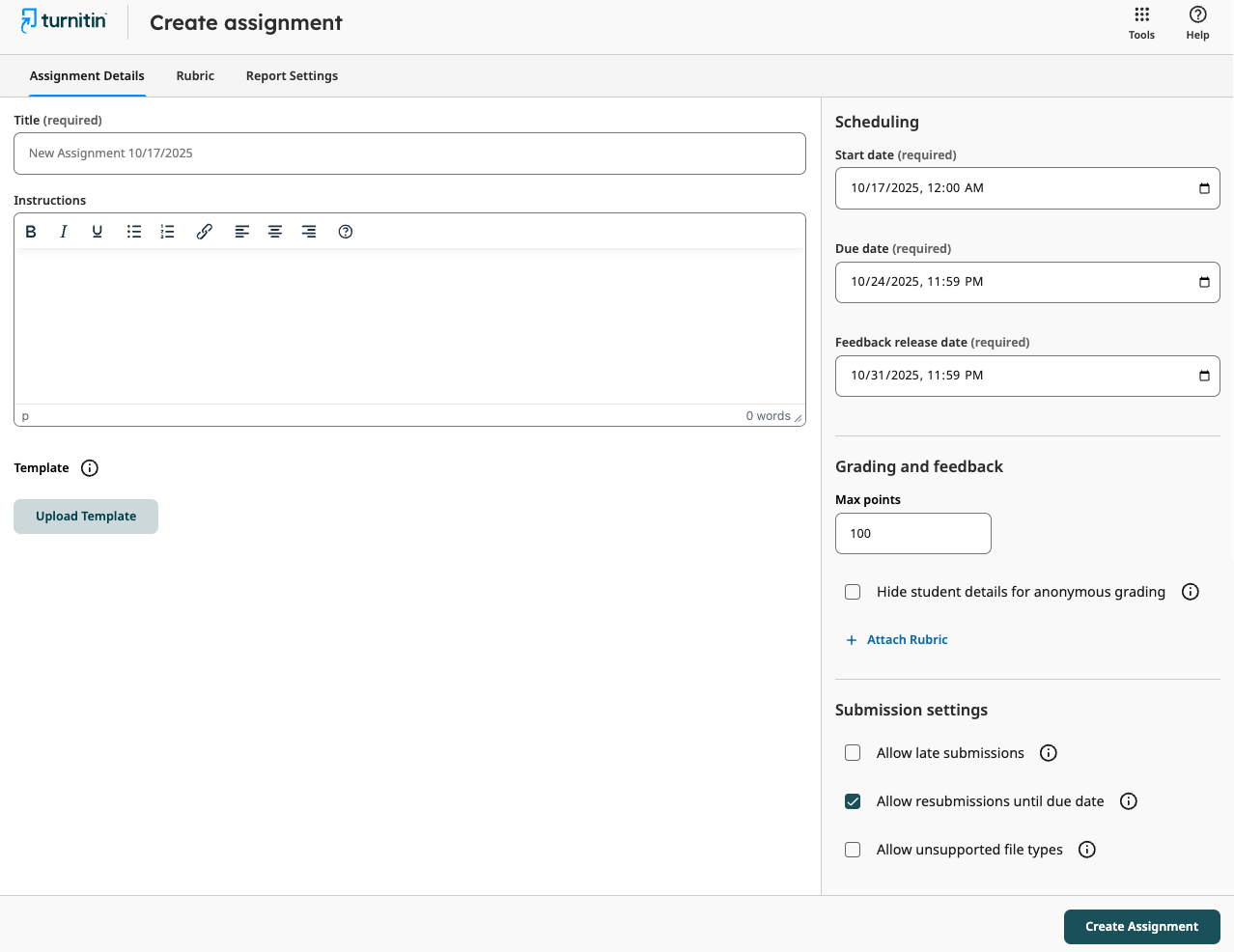Apply bold formatting in Instructions editor
The height and width of the screenshot is (952, 1234).
coord(30,231)
